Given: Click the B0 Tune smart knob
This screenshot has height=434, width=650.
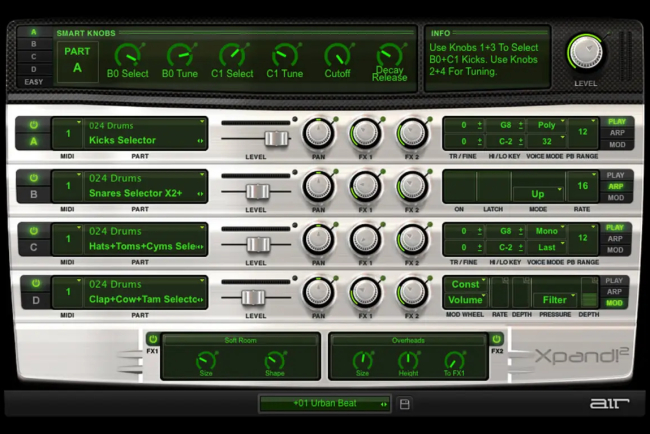Looking at the screenshot, I should [180, 56].
